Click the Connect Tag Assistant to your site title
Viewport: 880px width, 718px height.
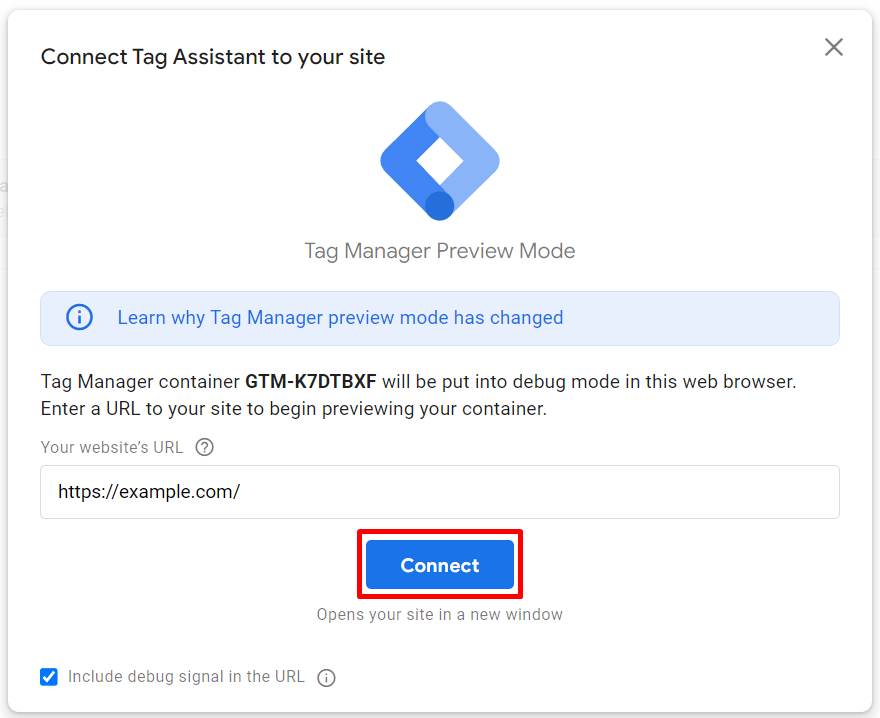tap(213, 57)
